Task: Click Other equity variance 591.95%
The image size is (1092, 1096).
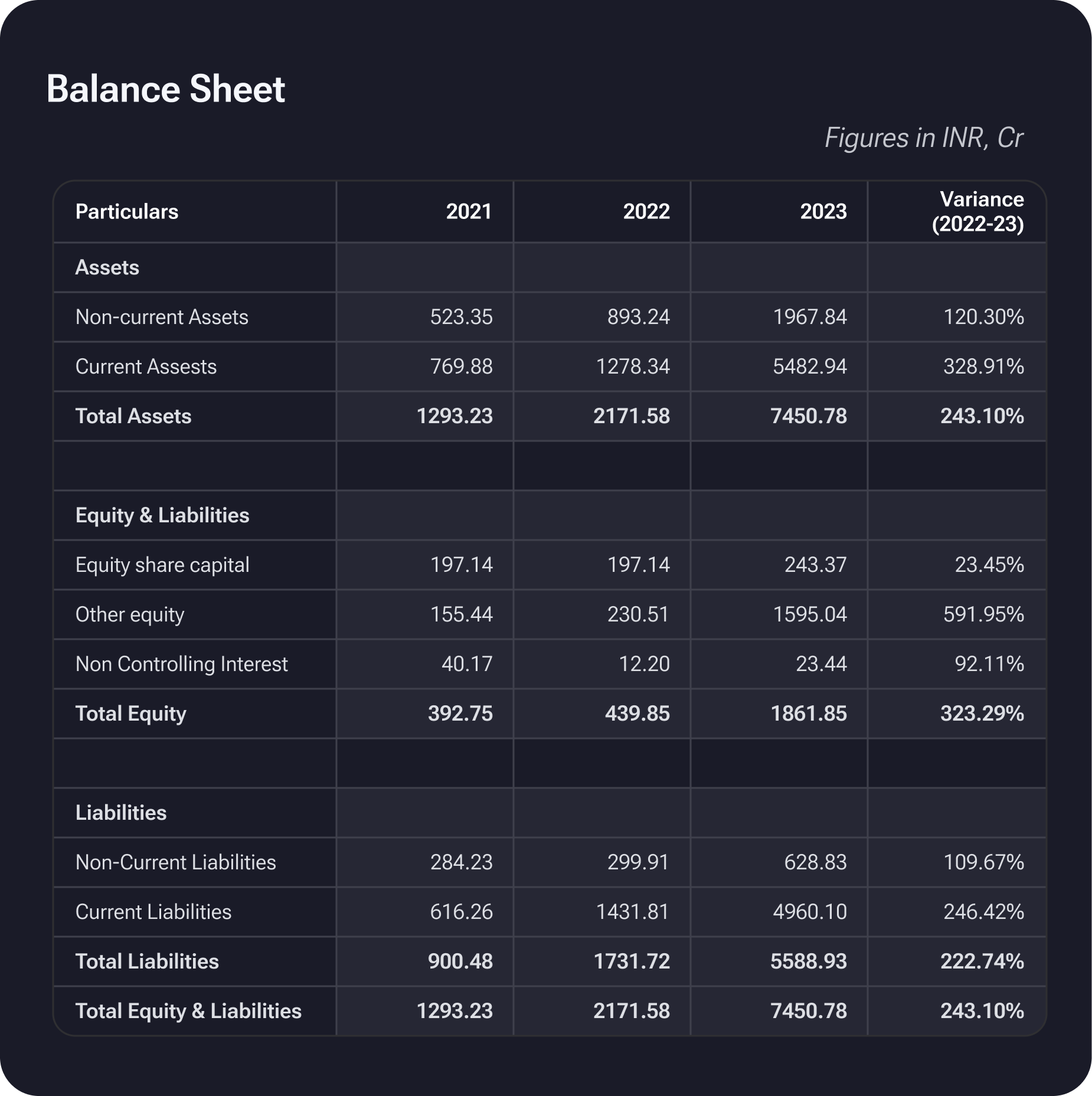Action: click(983, 614)
